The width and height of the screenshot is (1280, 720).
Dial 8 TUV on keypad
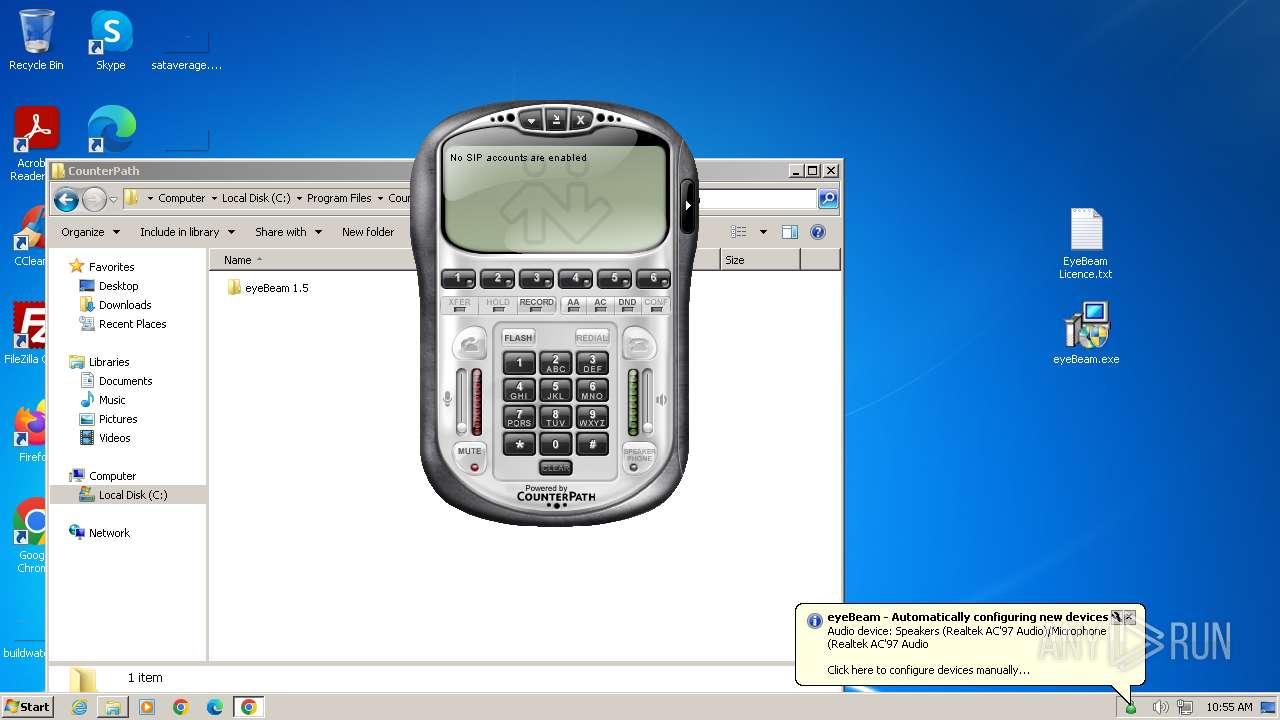pos(556,417)
